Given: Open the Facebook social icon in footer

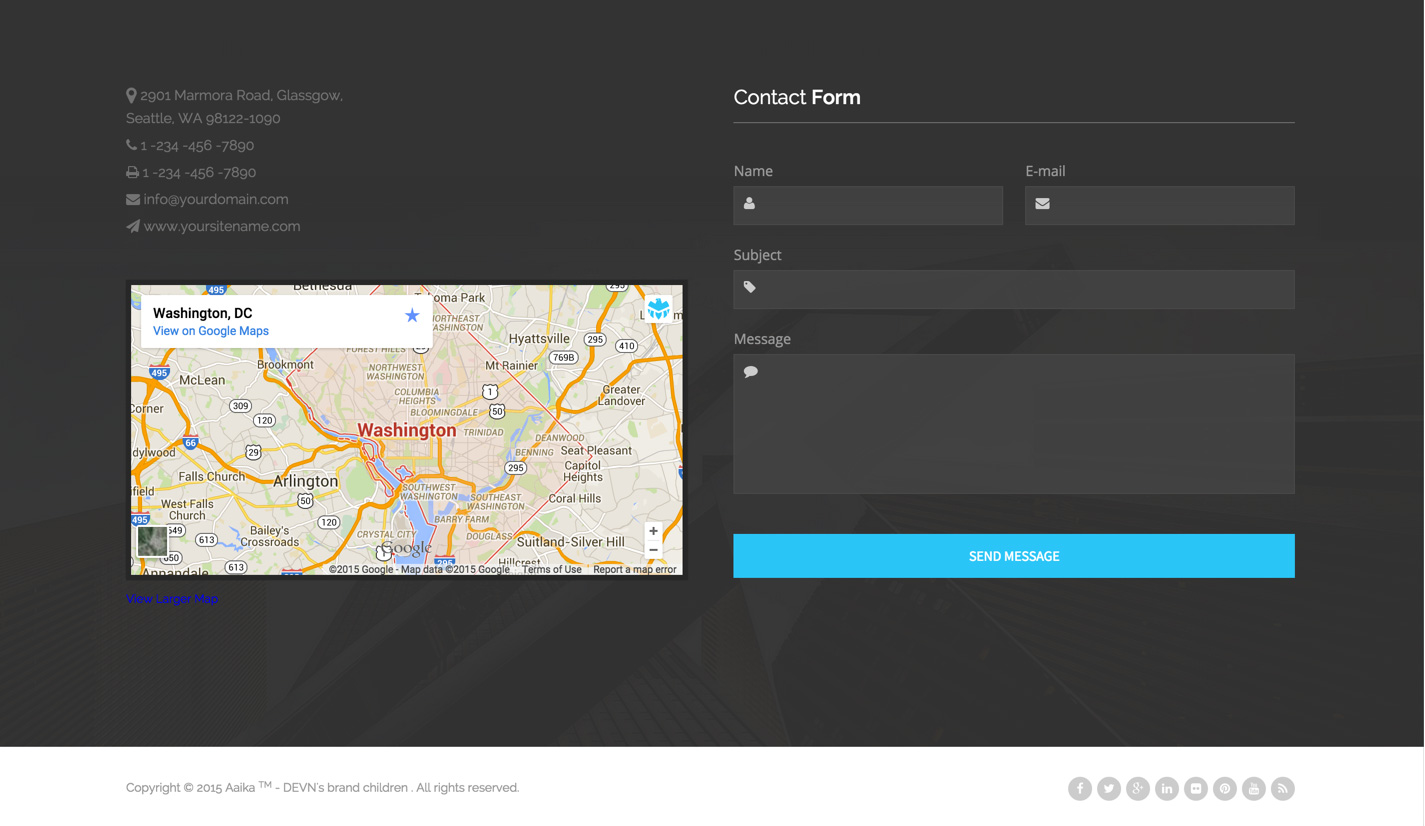Looking at the screenshot, I should point(1080,789).
